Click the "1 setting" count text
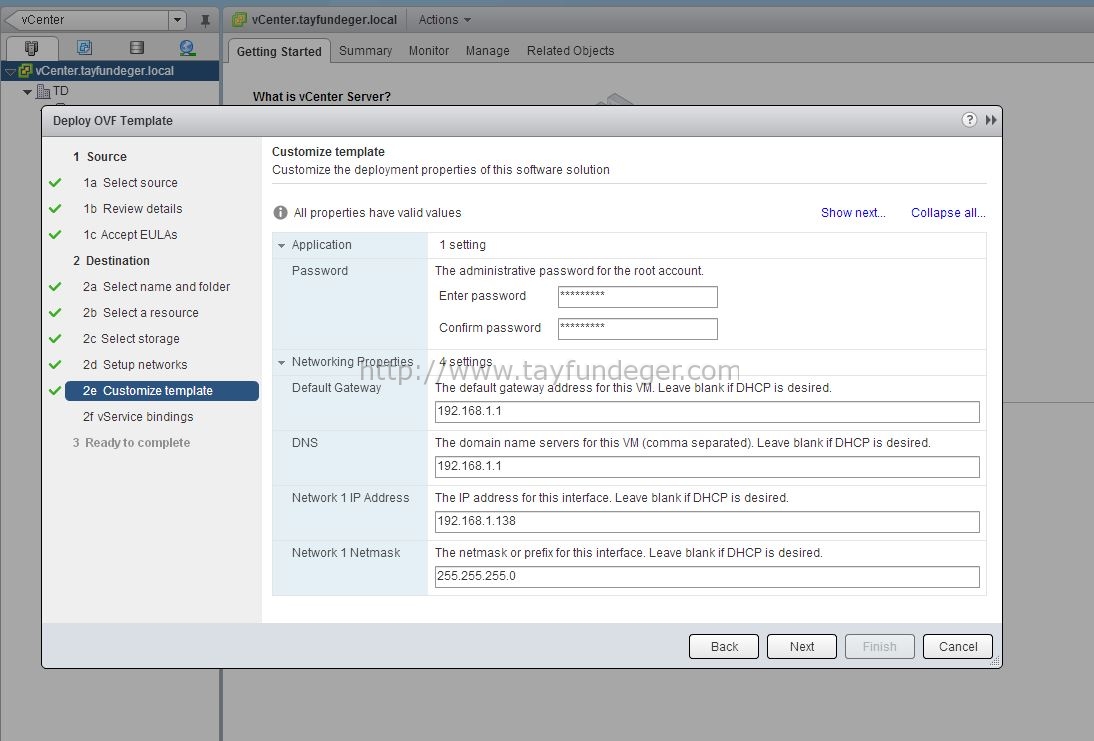 [x=463, y=245]
